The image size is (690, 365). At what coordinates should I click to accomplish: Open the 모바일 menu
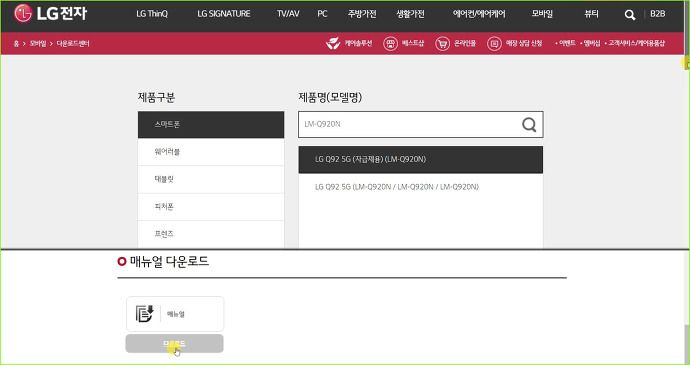[542, 14]
